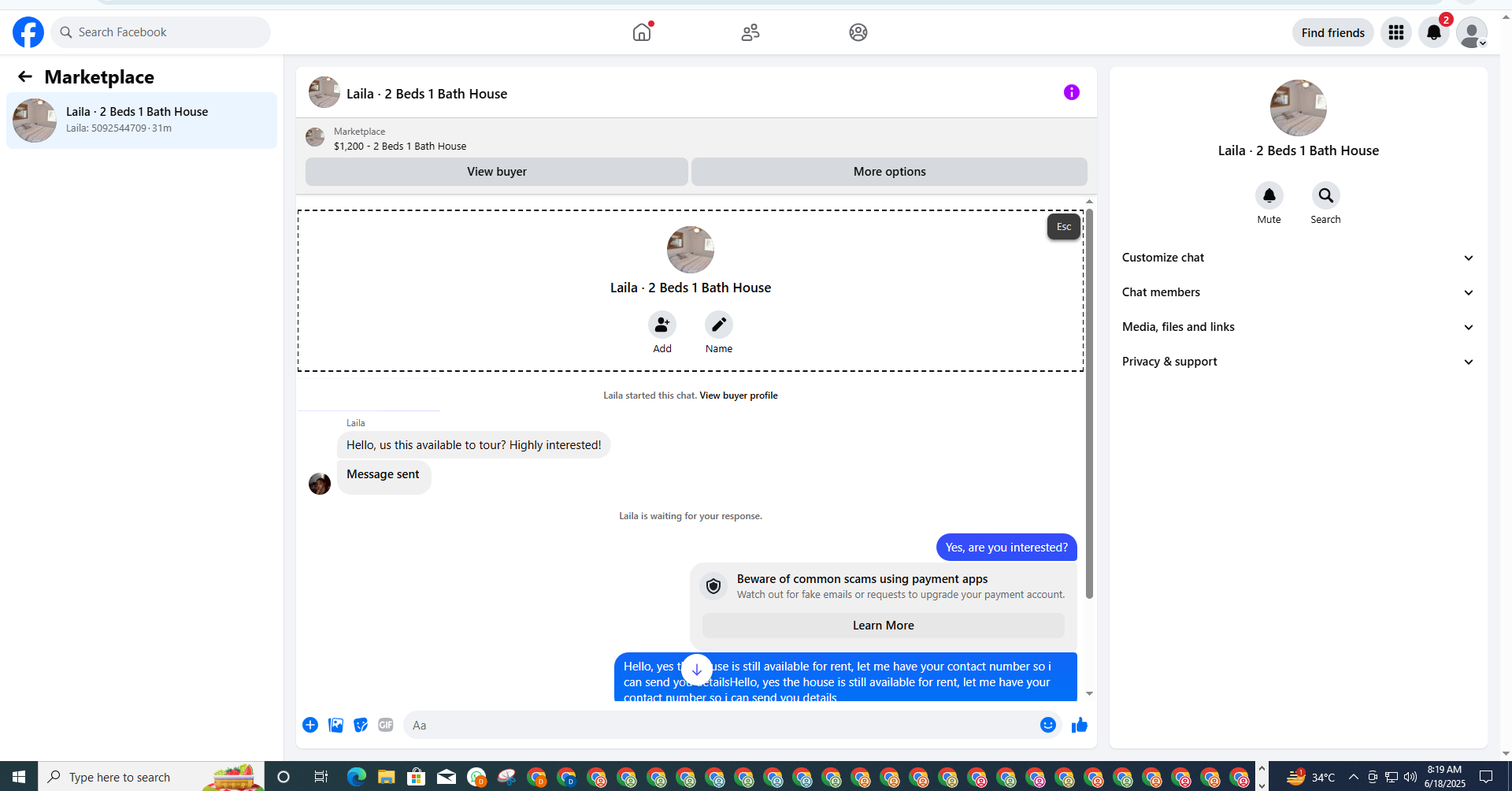Viewport: 1512px width, 791px height.
Task: Open the weather widget showing 34°C
Action: click(1310, 777)
